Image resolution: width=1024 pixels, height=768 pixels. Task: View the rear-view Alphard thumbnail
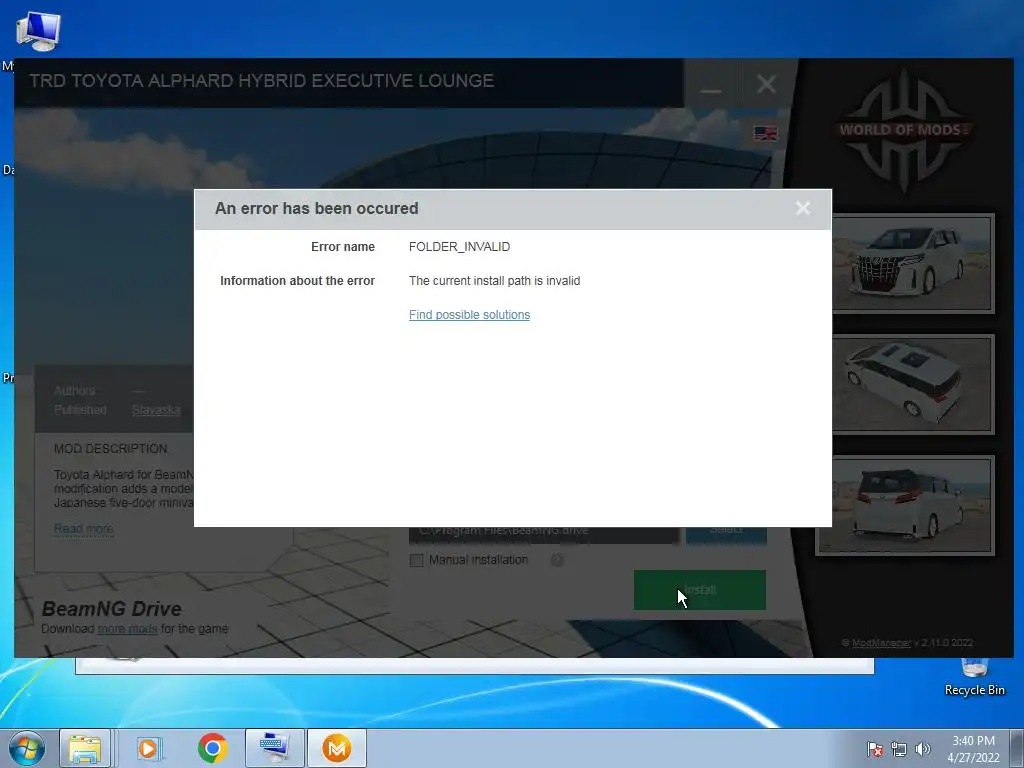905,505
